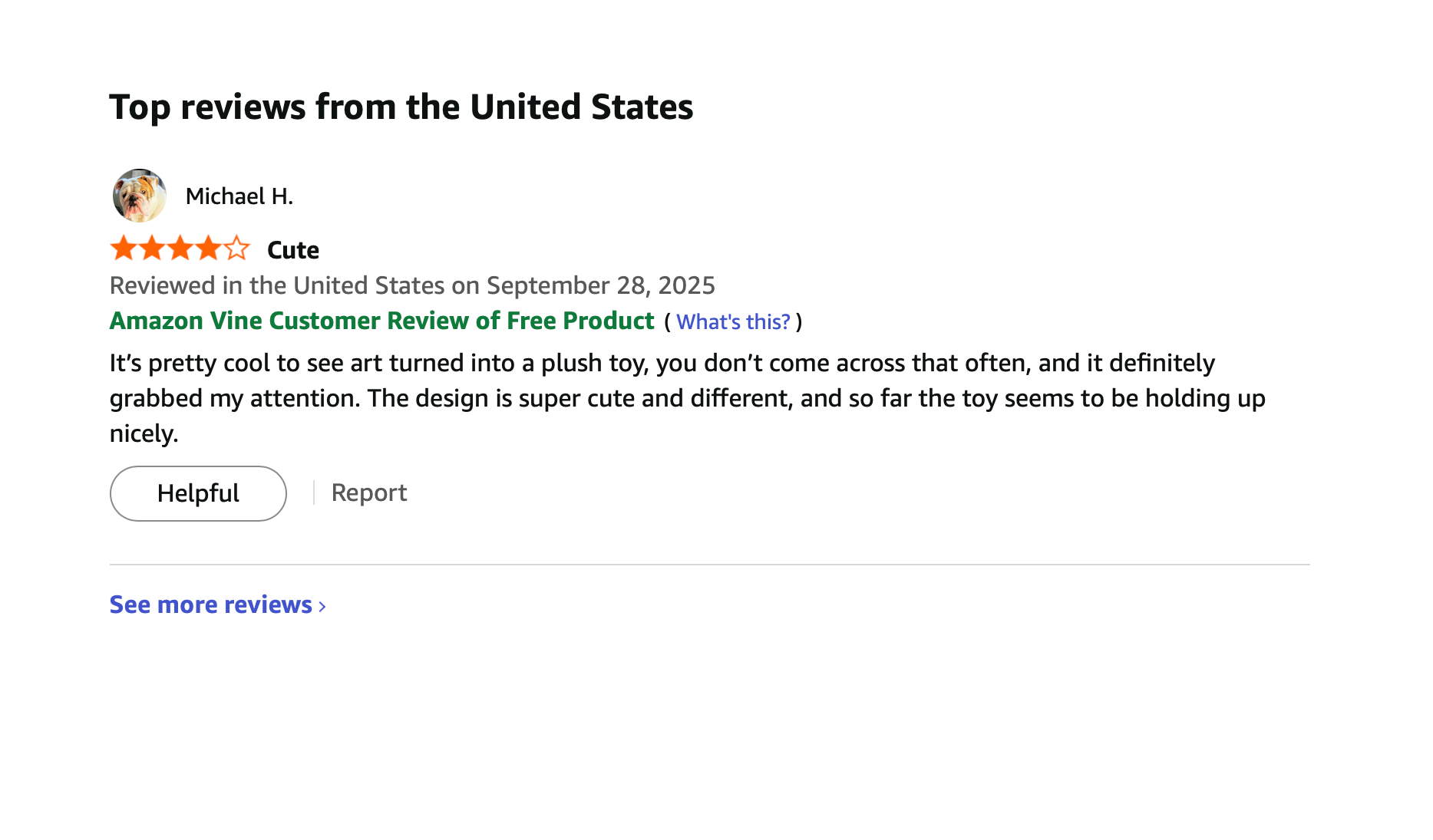Click the divider line below the review
The image size is (1433, 840).
(x=709, y=565)
